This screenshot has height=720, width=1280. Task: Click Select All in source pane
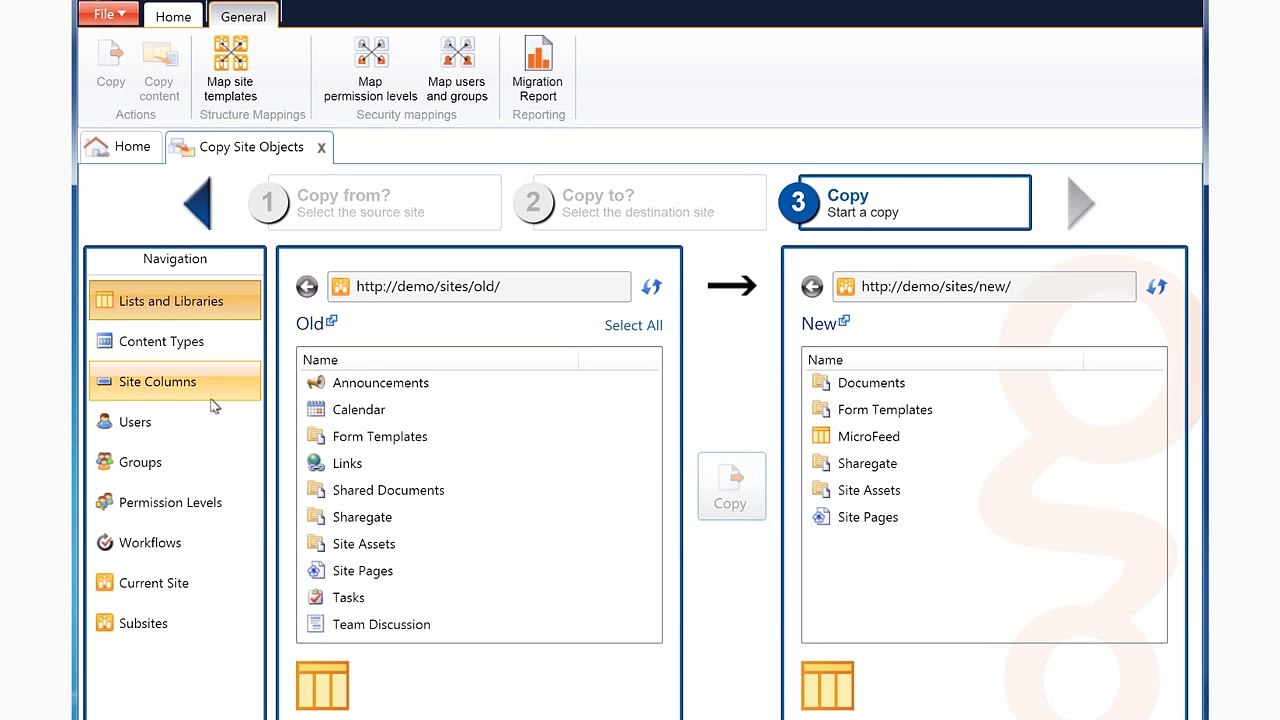pos(633,326)
